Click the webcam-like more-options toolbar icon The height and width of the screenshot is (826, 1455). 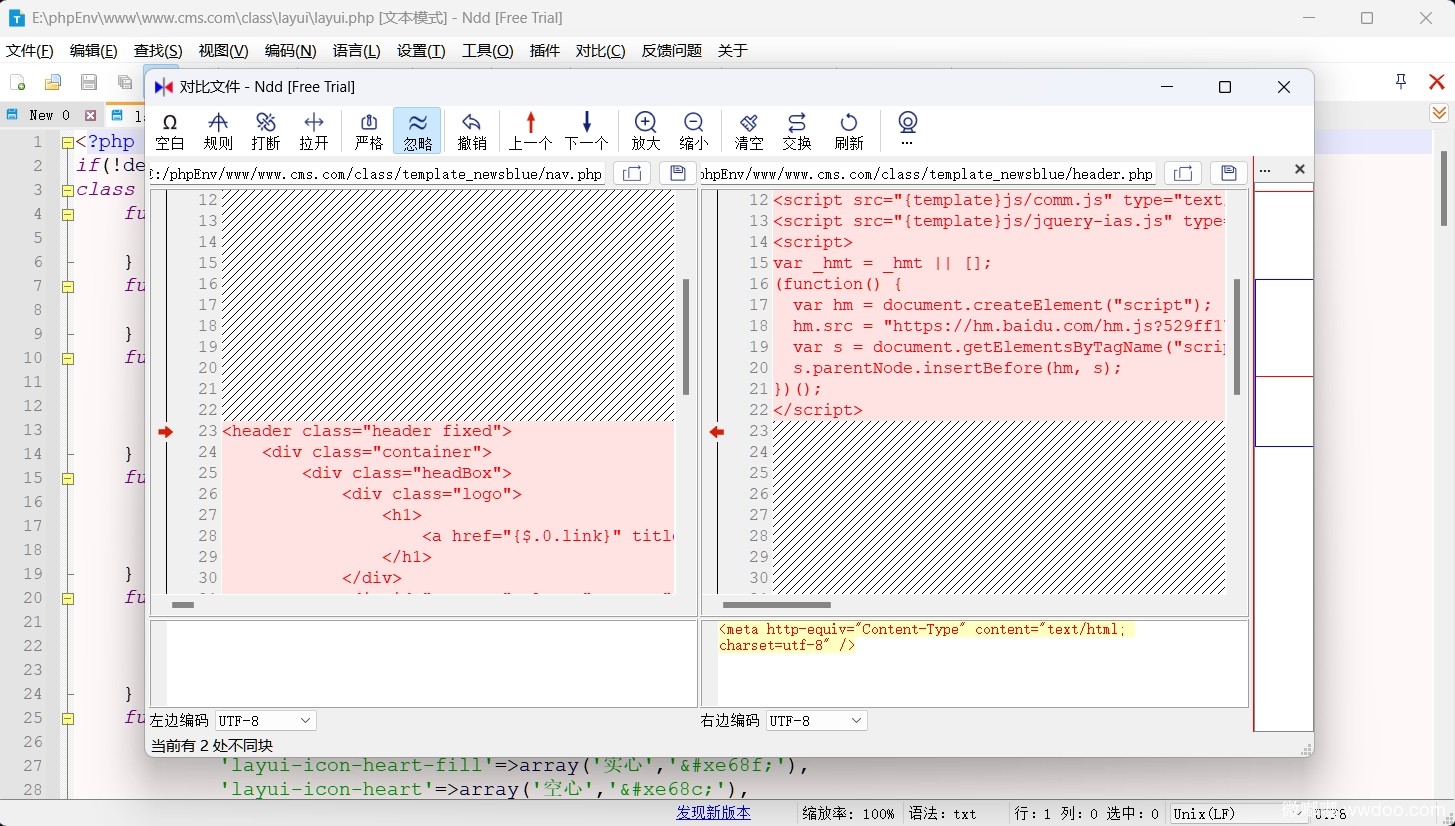click(907, 129)
